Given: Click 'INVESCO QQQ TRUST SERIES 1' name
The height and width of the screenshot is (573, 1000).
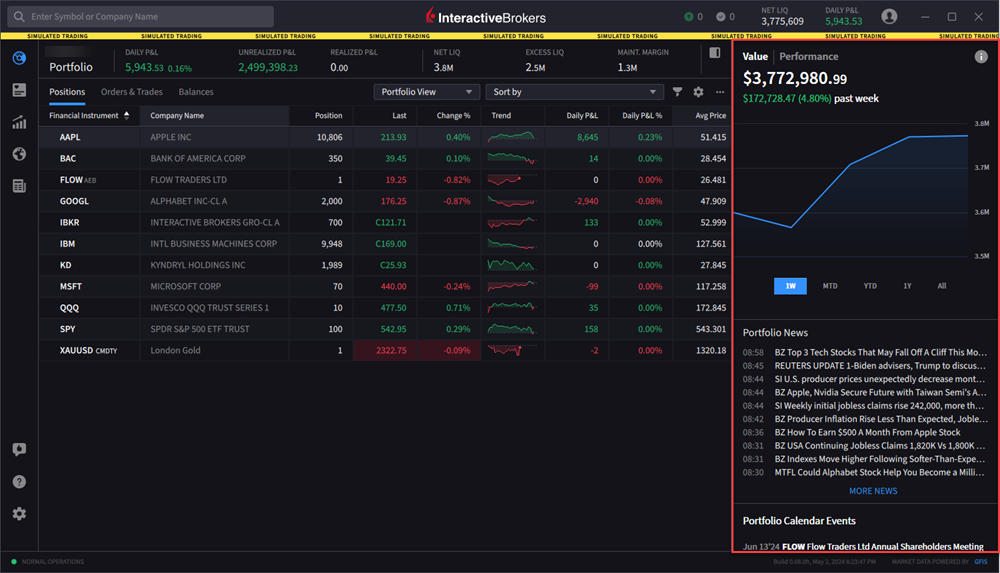Looking at the screenshot, I should [x=209, y=308].
